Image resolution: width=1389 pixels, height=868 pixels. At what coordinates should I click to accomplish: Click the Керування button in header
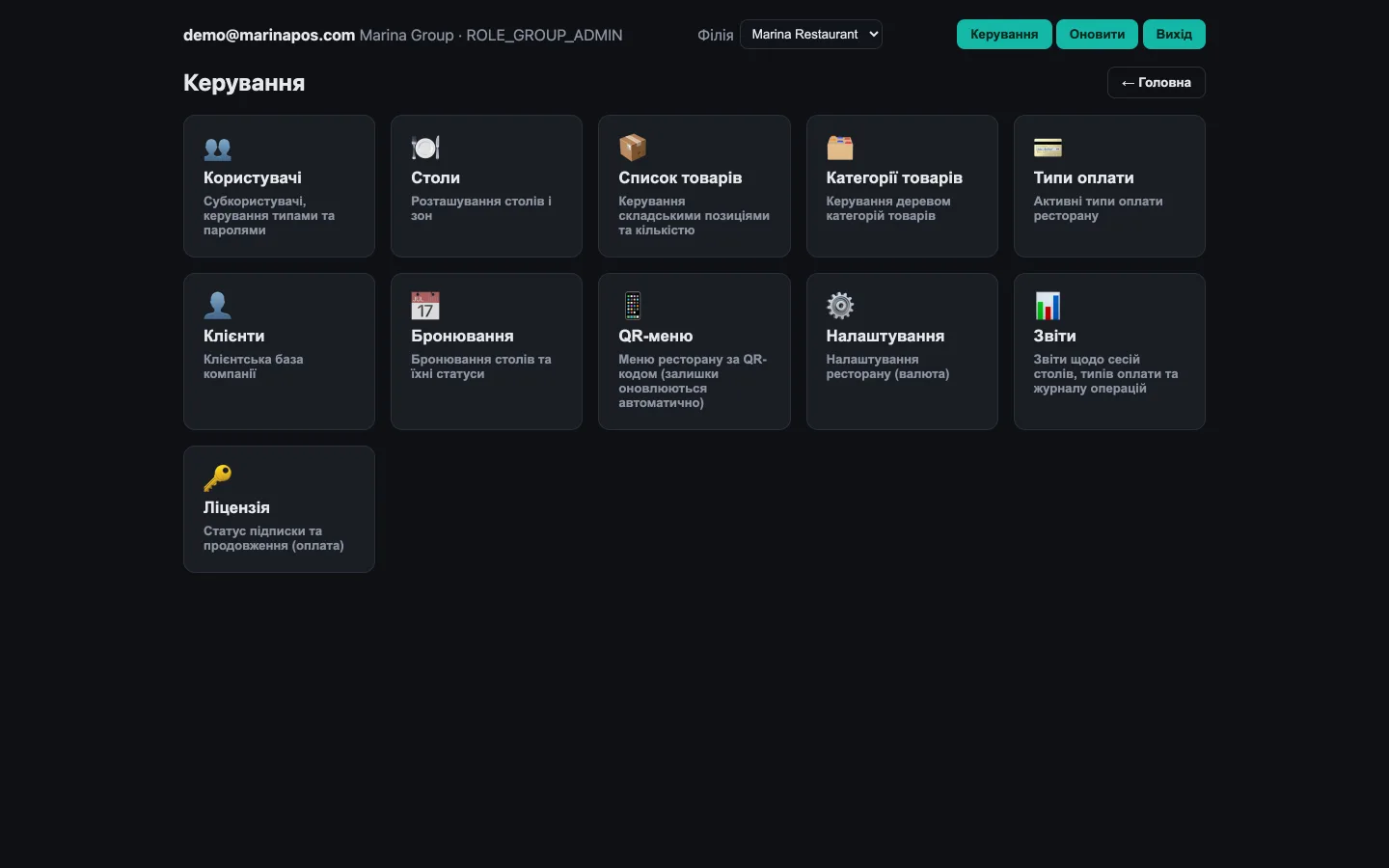(1004, 35)
